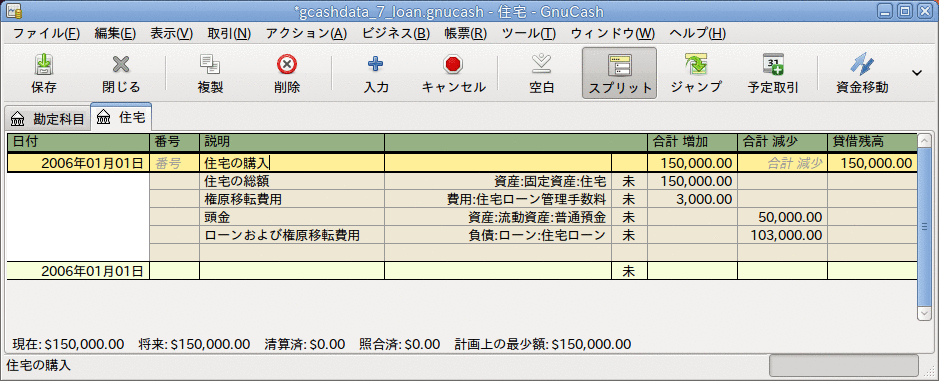Click the 説明 column header
This screenshot has width=939, height=381.
(292, 142)
